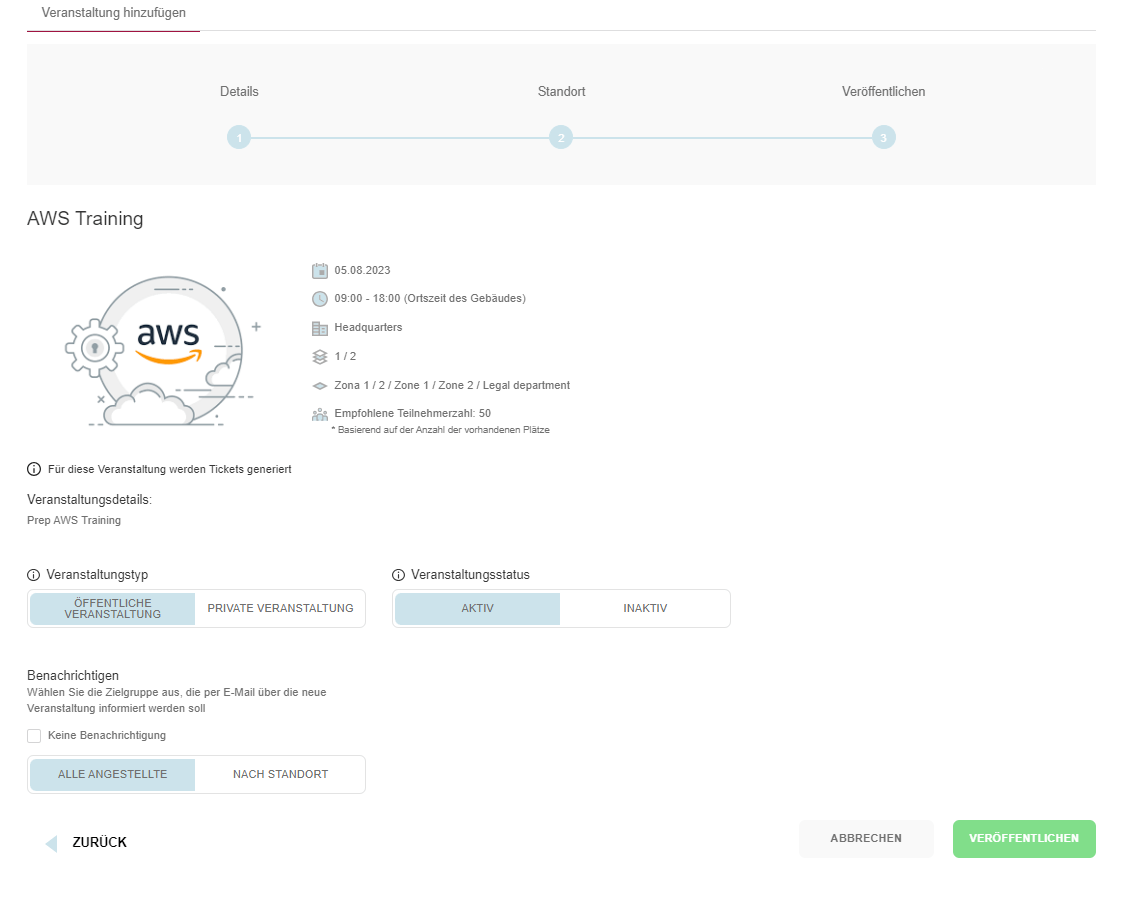Click the info icon before the tickets notice

click(34, 469)
